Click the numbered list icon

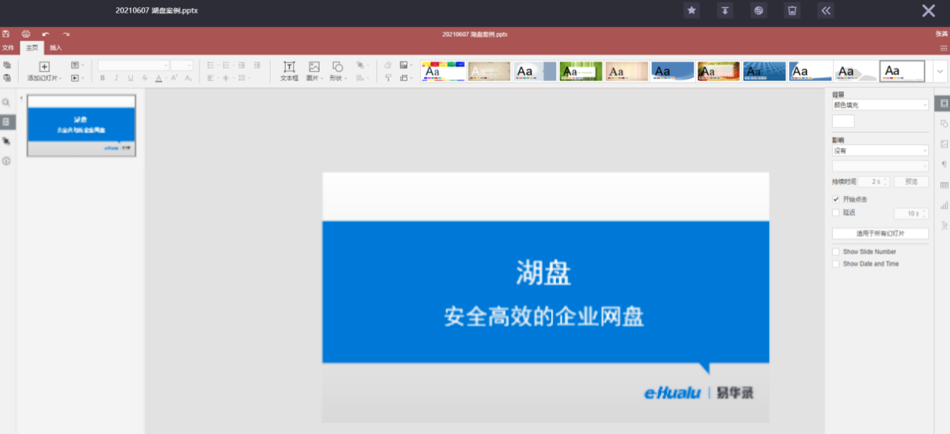pyautogui.click(x=227, y=65)
